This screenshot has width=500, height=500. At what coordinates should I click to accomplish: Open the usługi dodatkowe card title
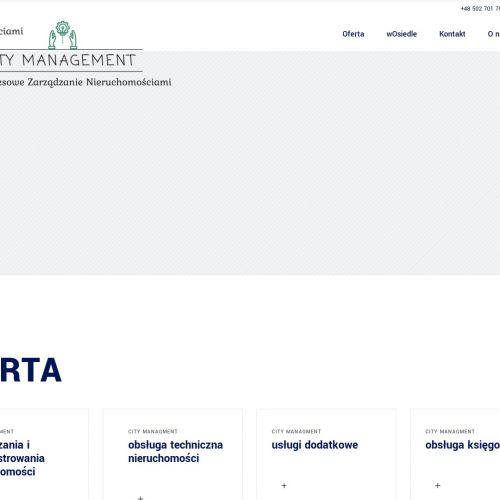click(315, 445)
